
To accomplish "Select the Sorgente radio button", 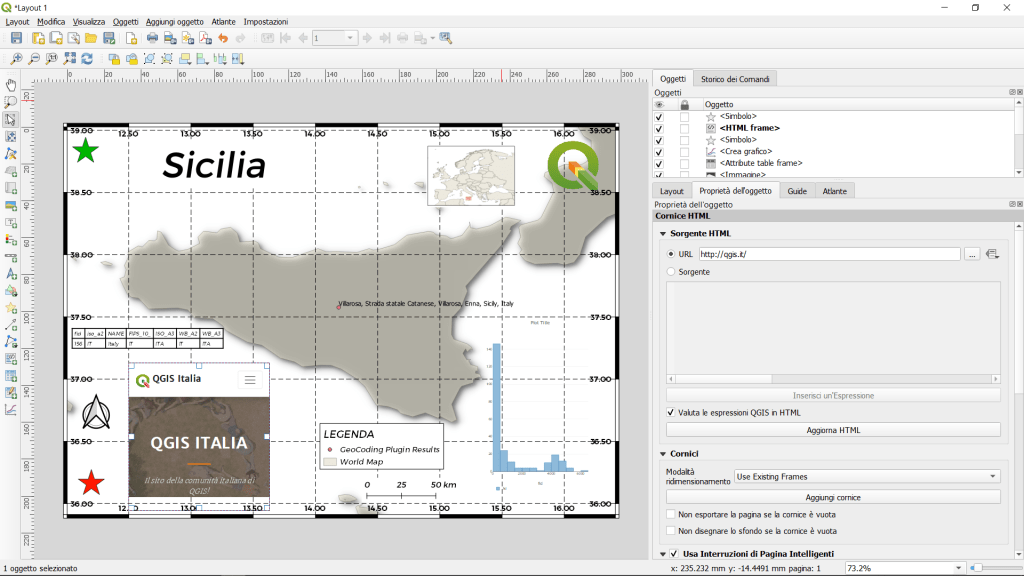I will point(671,271).
